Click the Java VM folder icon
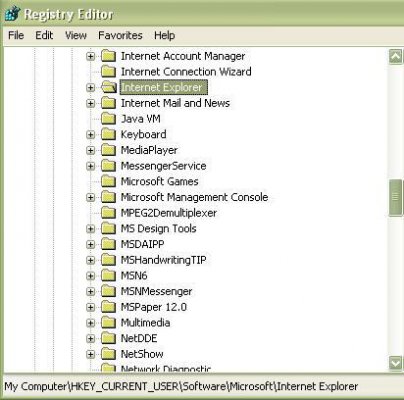The image size is (404, 400). pos(108,119)
